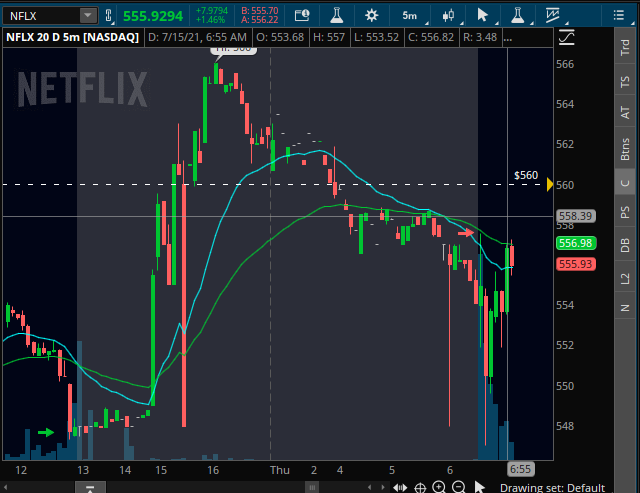Open Patterns via the second flask icon

(x=518, y=16)
